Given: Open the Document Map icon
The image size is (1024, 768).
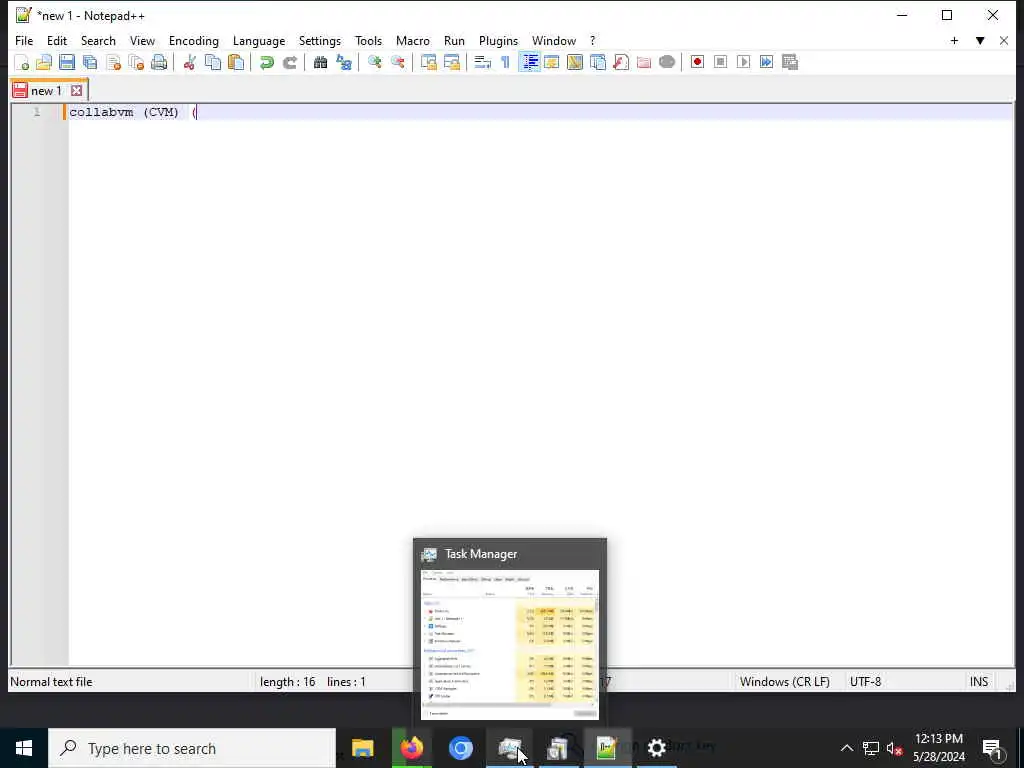Looking at the screenshot, I should 575,62.
